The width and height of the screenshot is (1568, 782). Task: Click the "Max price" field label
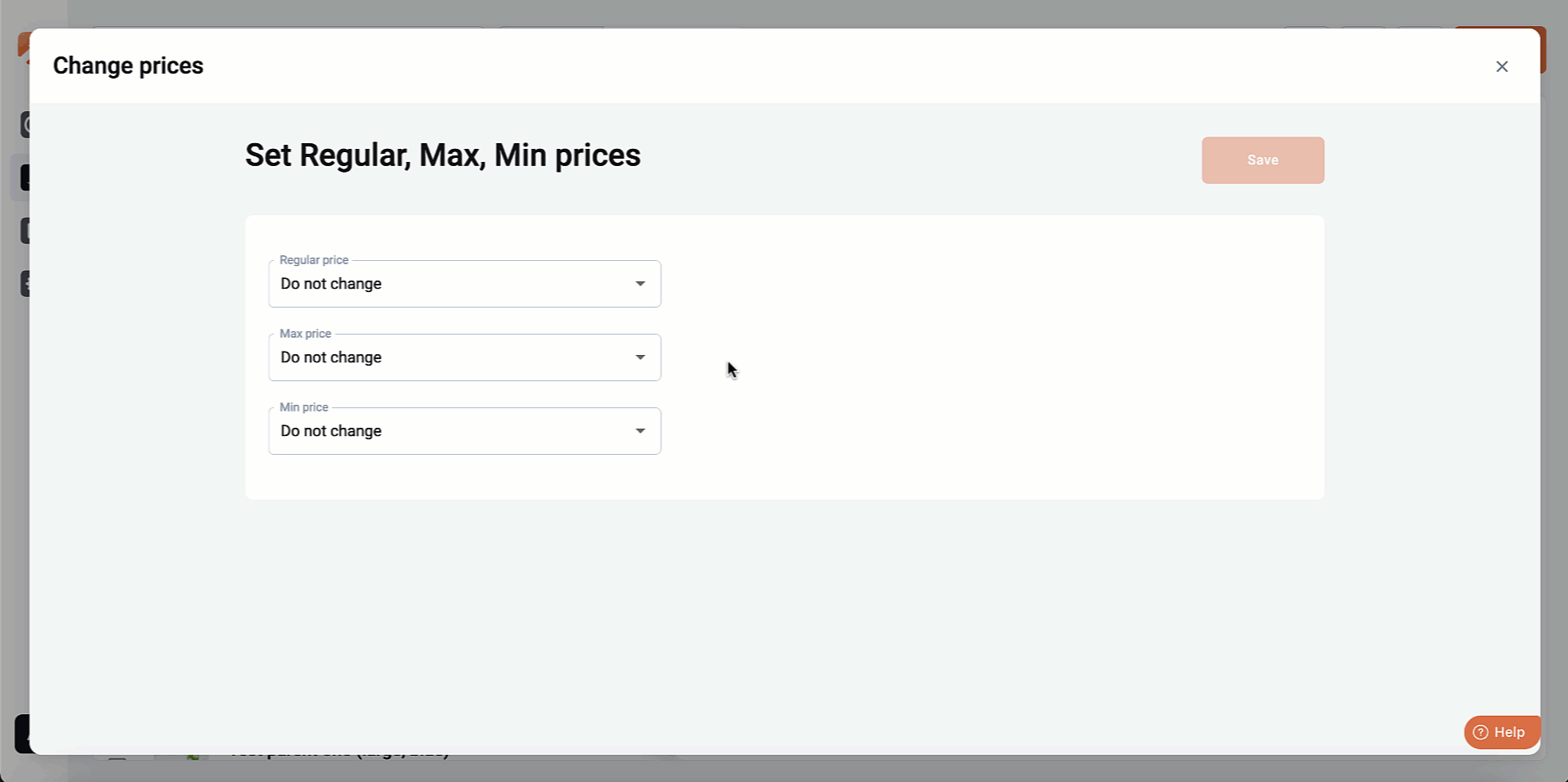305,334
